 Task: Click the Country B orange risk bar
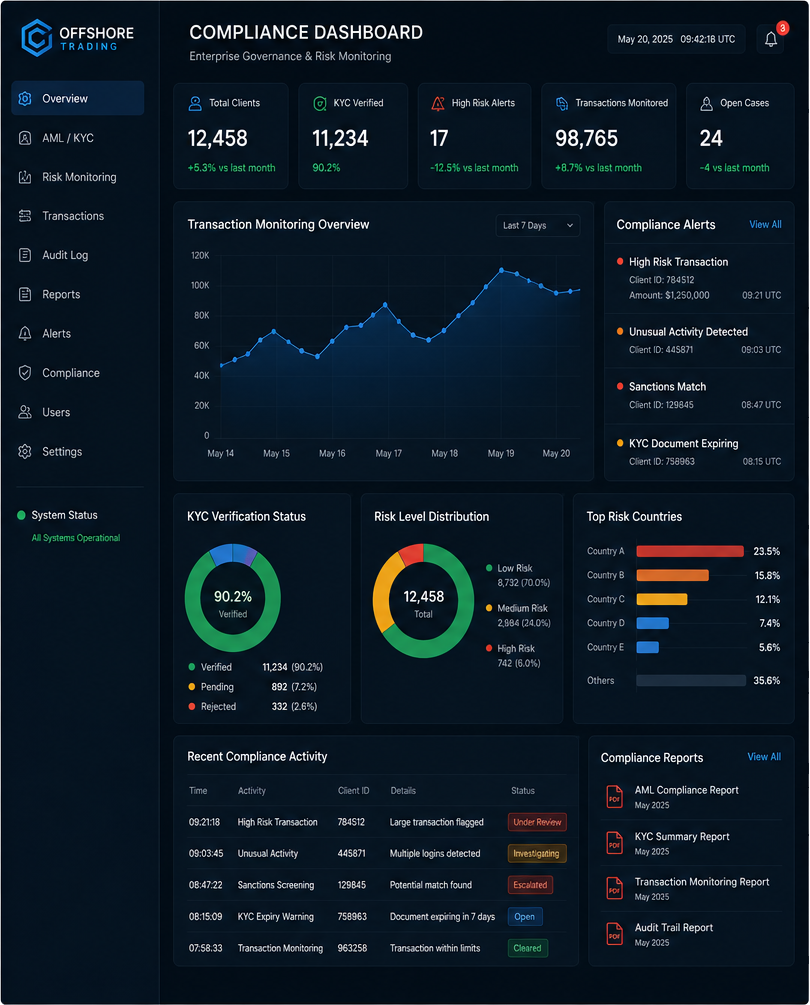coord(672,576)
